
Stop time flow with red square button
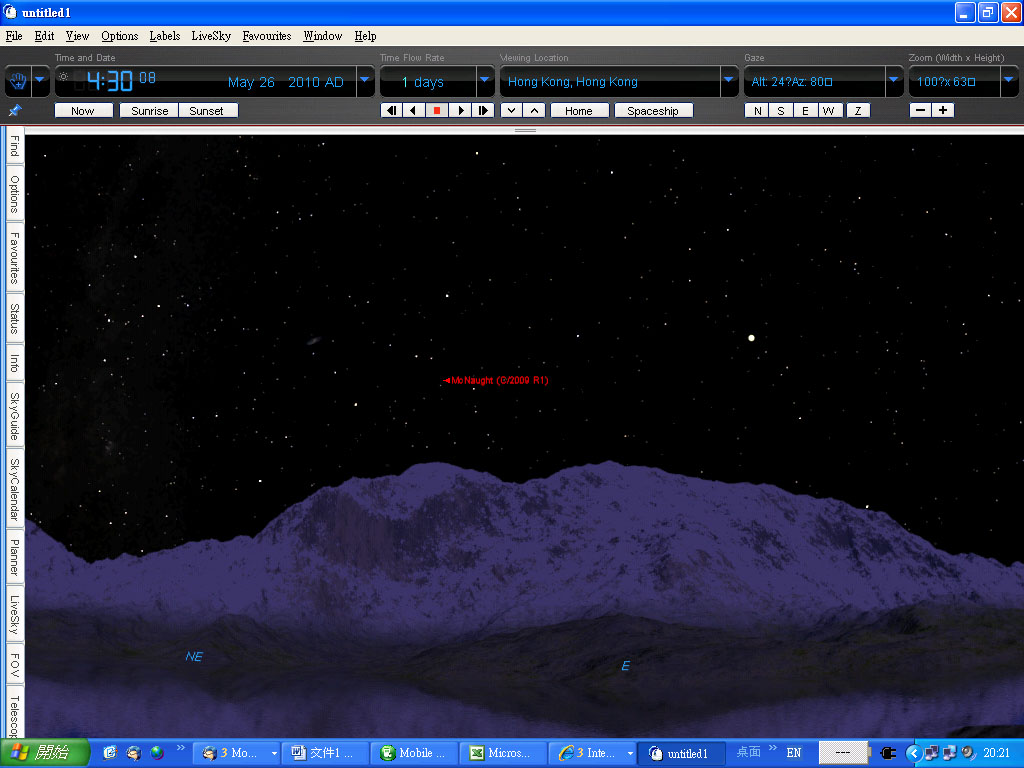click(x=437, y=111)
